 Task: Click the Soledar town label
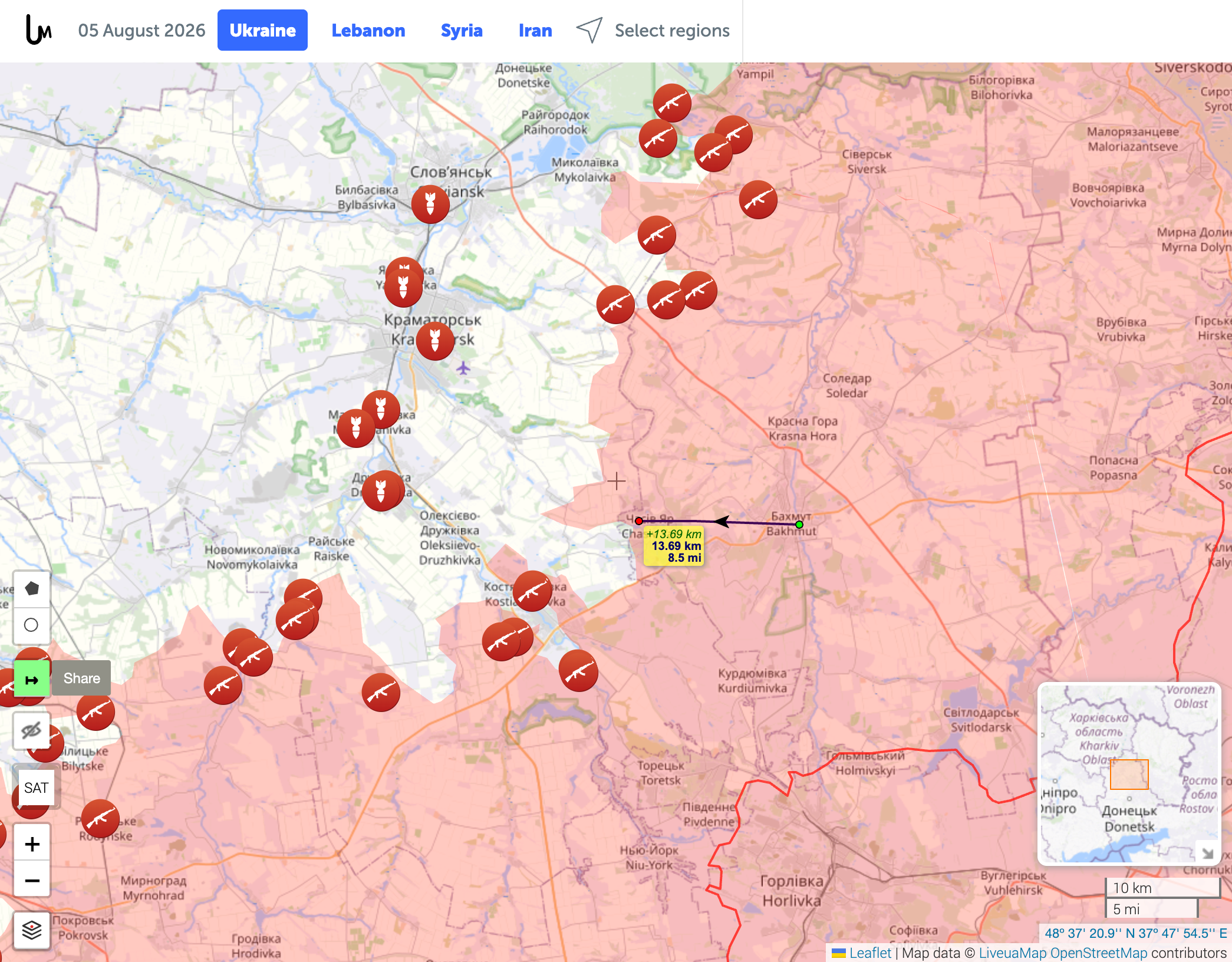847,386
